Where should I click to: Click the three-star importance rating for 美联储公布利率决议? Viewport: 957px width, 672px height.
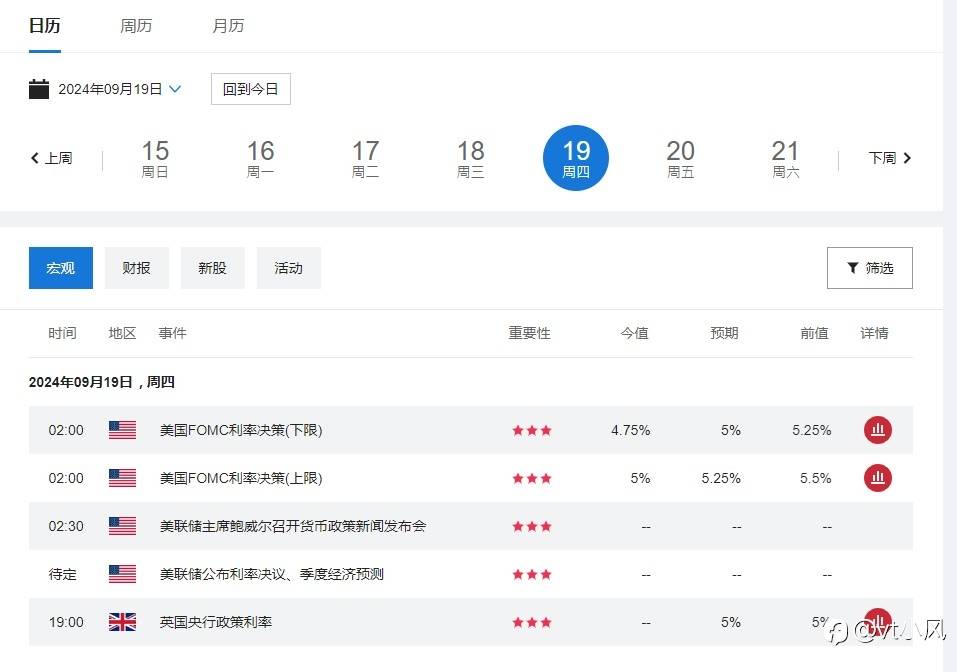coord(531,574)
